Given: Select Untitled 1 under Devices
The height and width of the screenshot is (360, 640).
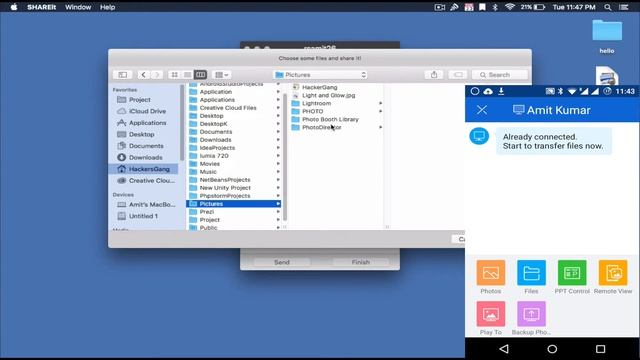Looking at the screenshot, I should coord(144,216).
